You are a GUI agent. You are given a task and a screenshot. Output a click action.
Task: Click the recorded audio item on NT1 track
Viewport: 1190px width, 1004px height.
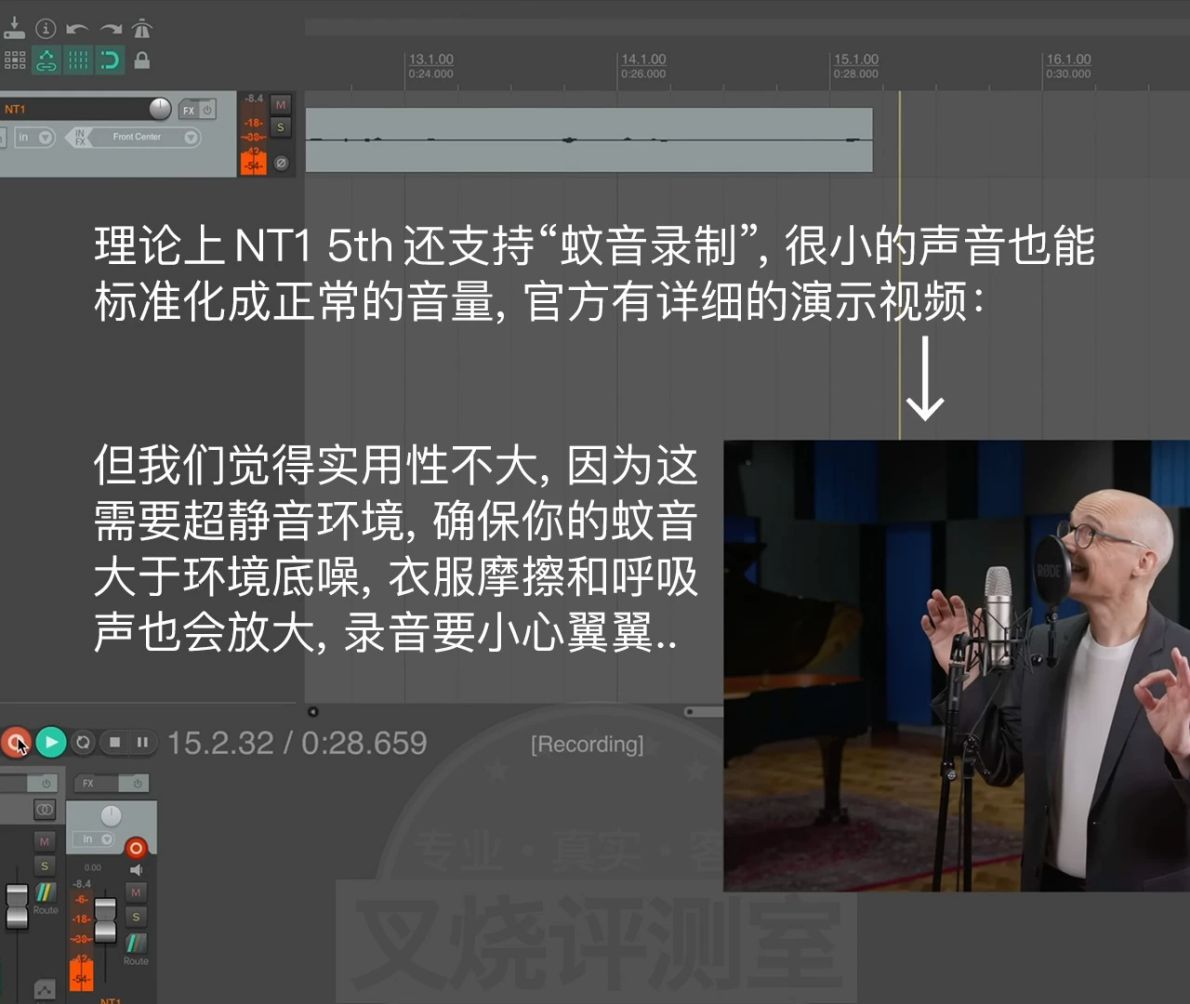589,140
